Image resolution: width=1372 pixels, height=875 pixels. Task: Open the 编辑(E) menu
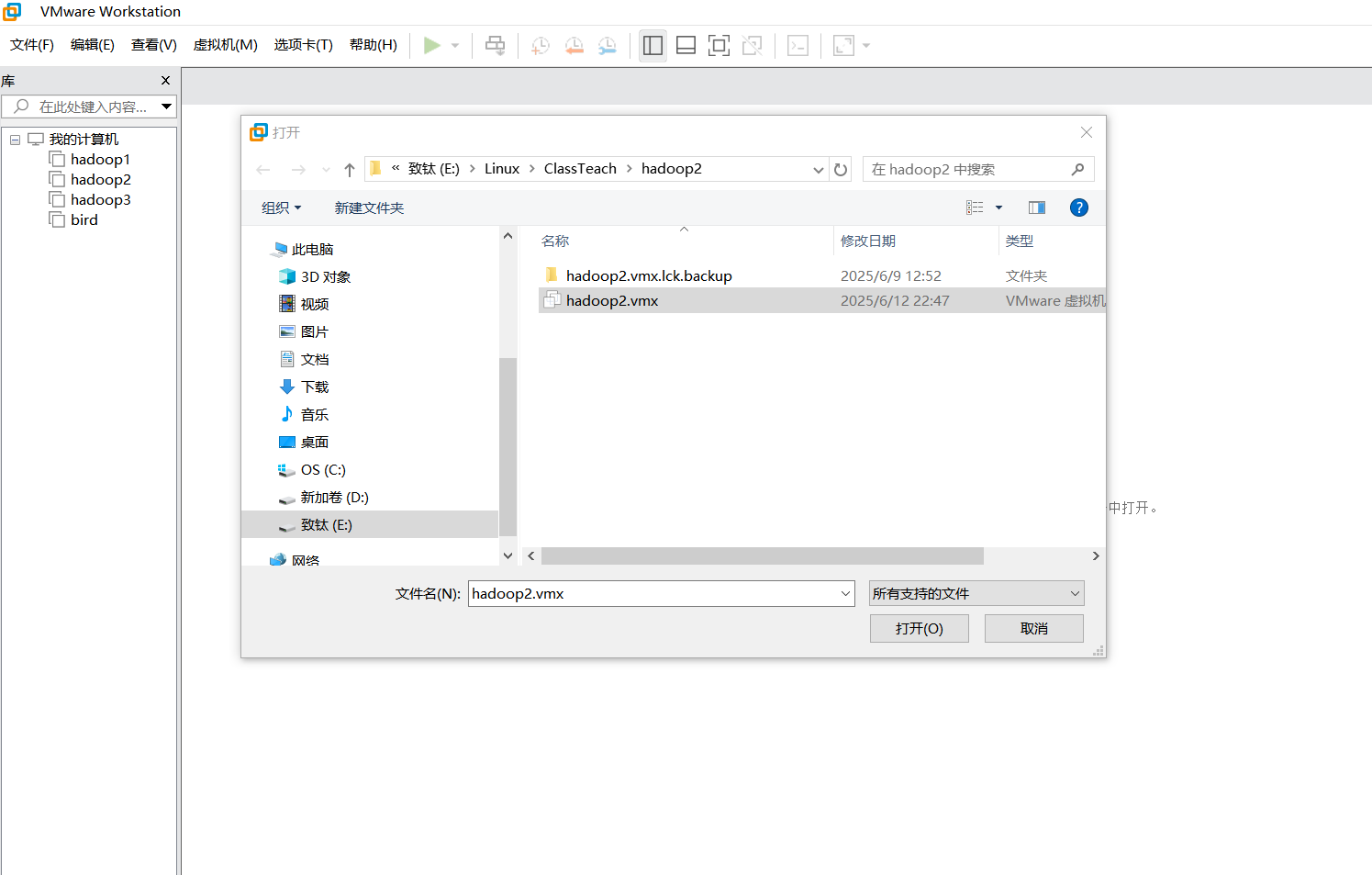[x=93, y=45]
